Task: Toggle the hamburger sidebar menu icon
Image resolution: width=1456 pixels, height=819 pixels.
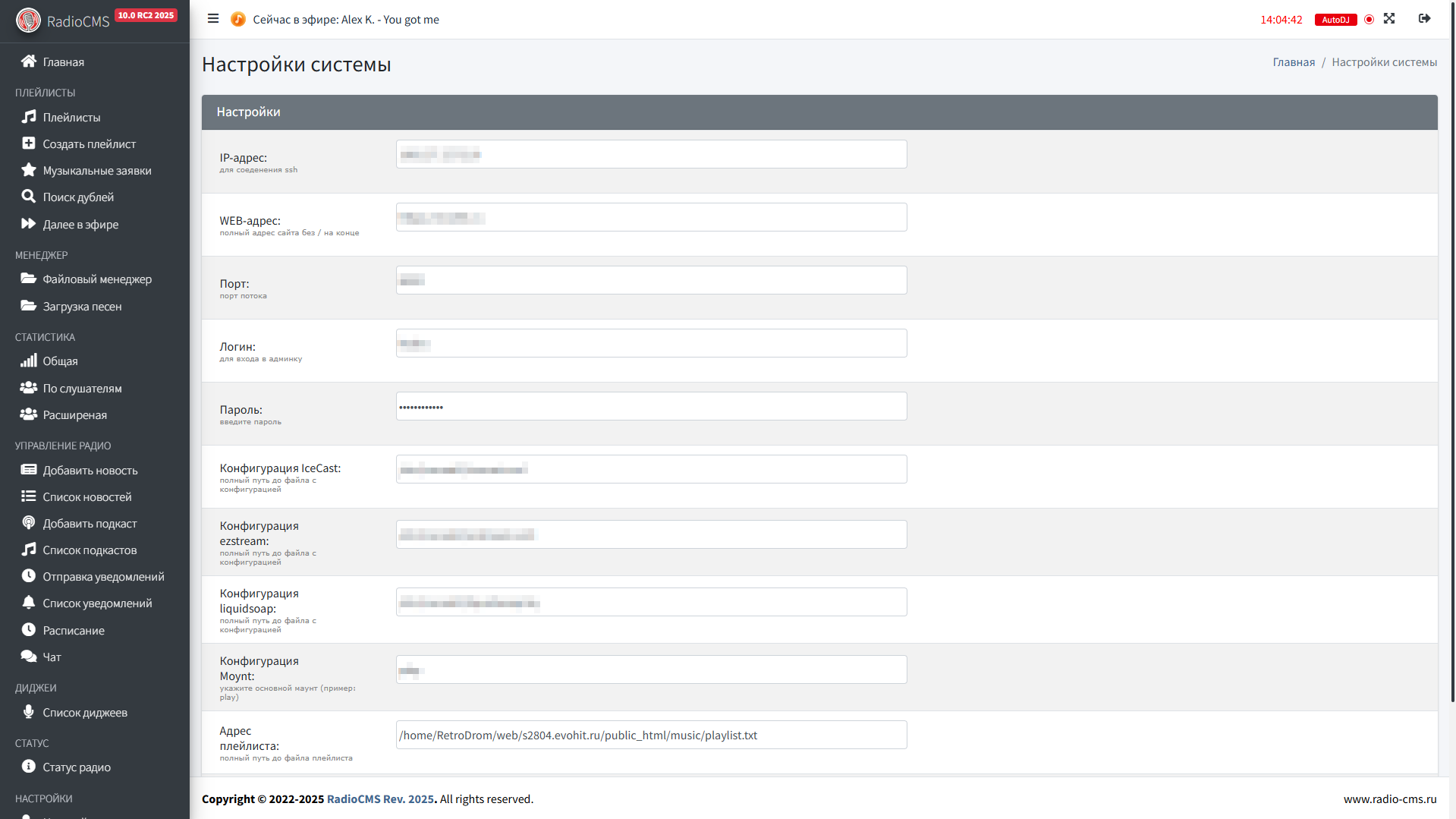Action: click(x=213, y=19)
